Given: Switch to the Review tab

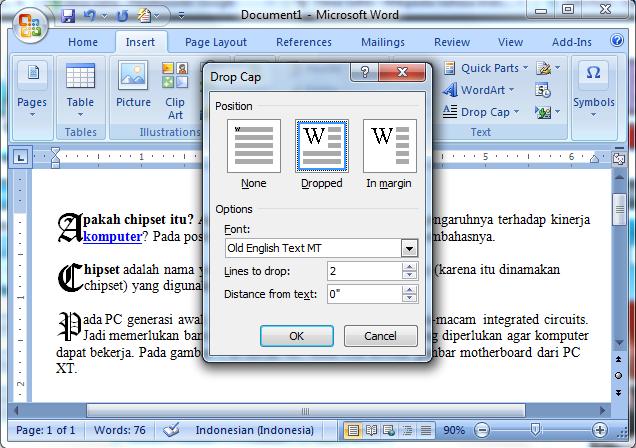Looking at the screenshot, I should click(x=452, y=42).
